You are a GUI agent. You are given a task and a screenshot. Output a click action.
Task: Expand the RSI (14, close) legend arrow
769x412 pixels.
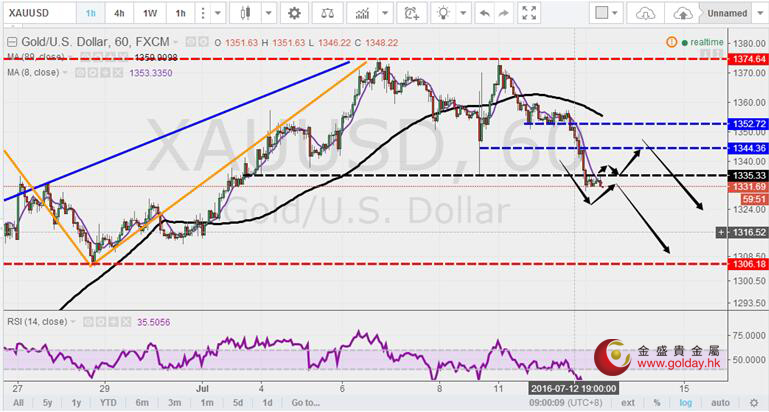coord(74,322)
